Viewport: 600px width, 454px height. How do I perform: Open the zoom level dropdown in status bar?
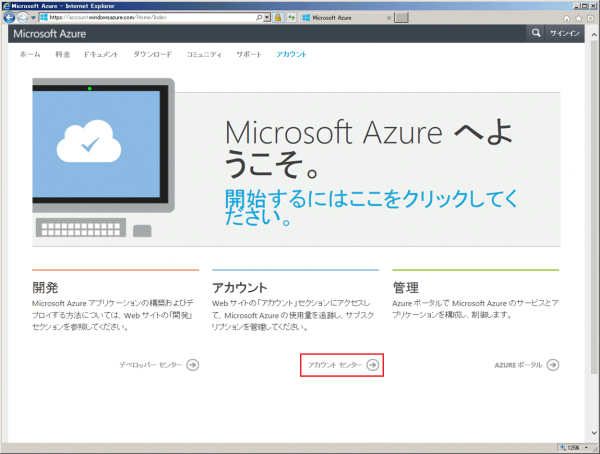(x=586, y=448)
